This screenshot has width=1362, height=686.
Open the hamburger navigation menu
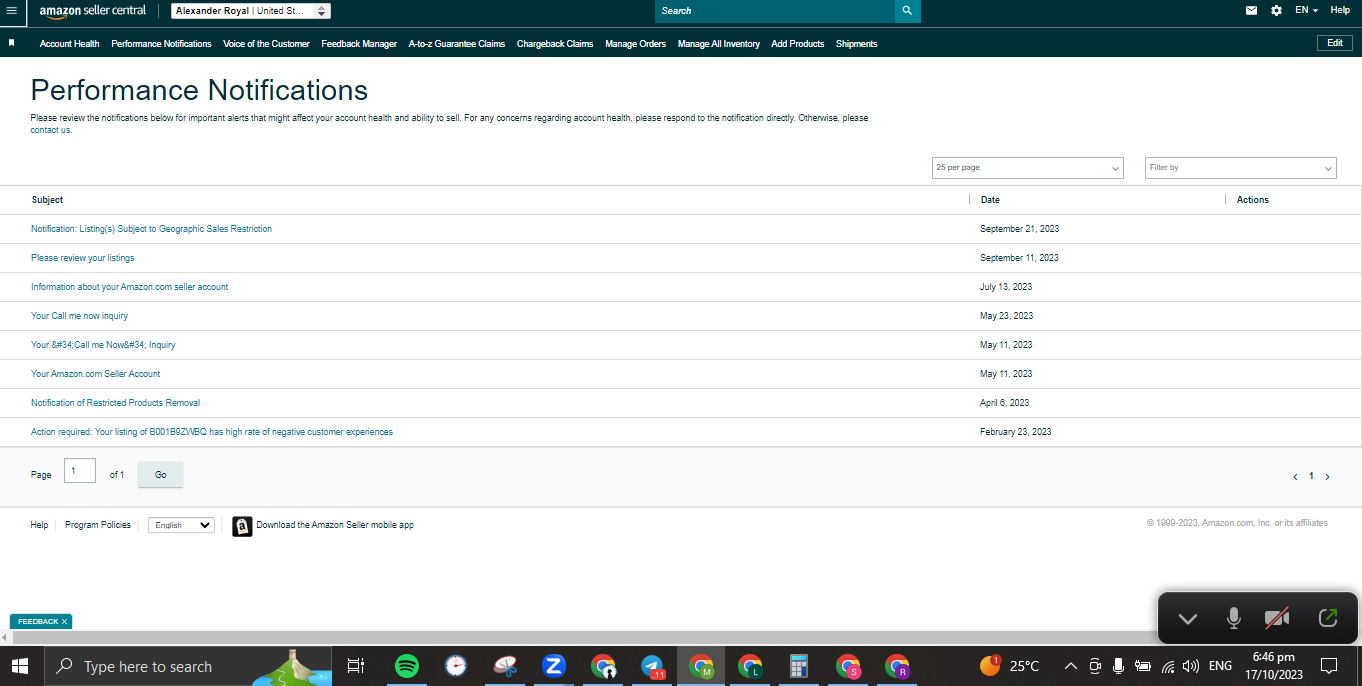pyautogui.click(x=12, y=11)
